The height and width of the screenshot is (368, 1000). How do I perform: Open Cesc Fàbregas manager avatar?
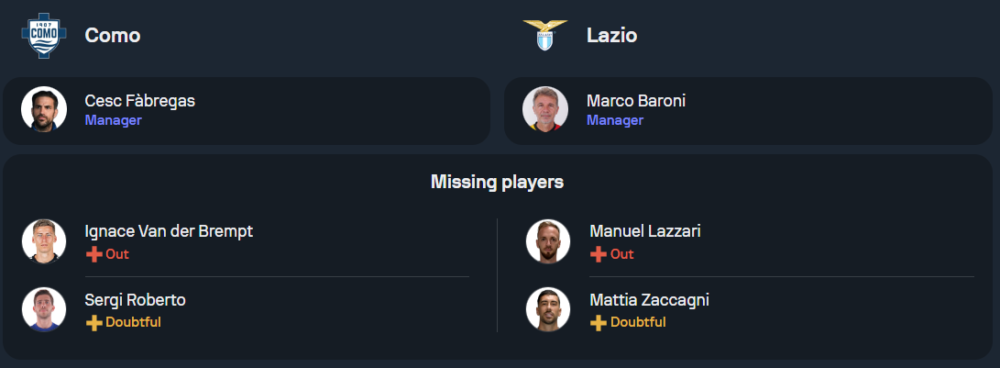point(44,109)
